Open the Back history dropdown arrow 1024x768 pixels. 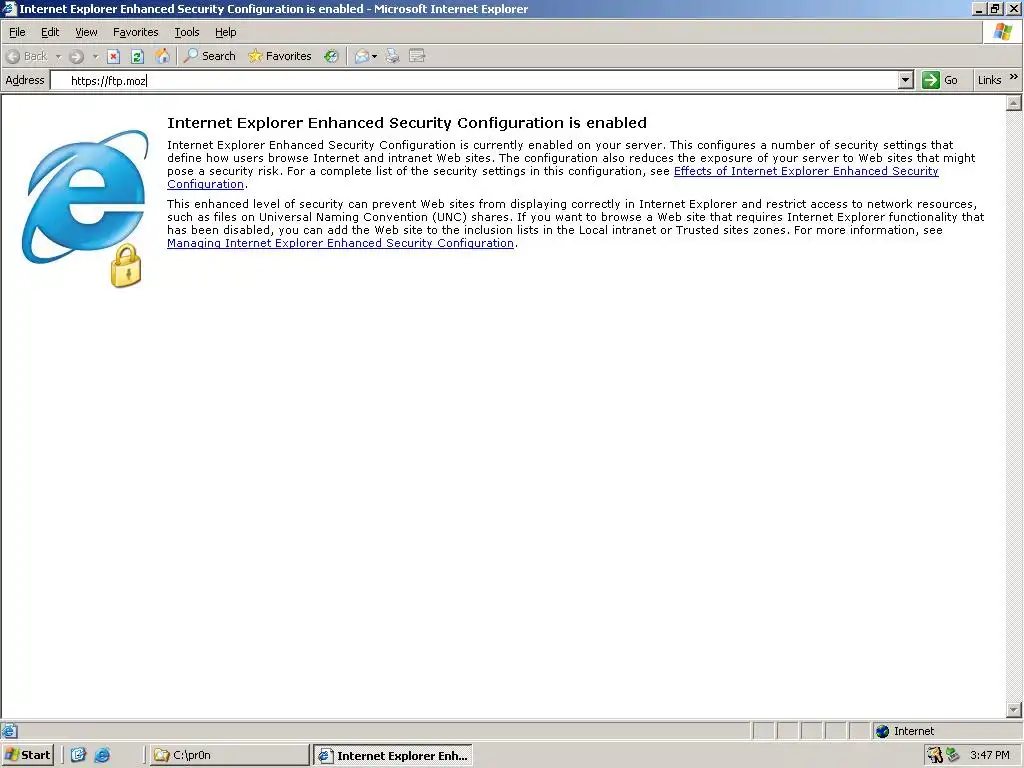coord(58,56)
